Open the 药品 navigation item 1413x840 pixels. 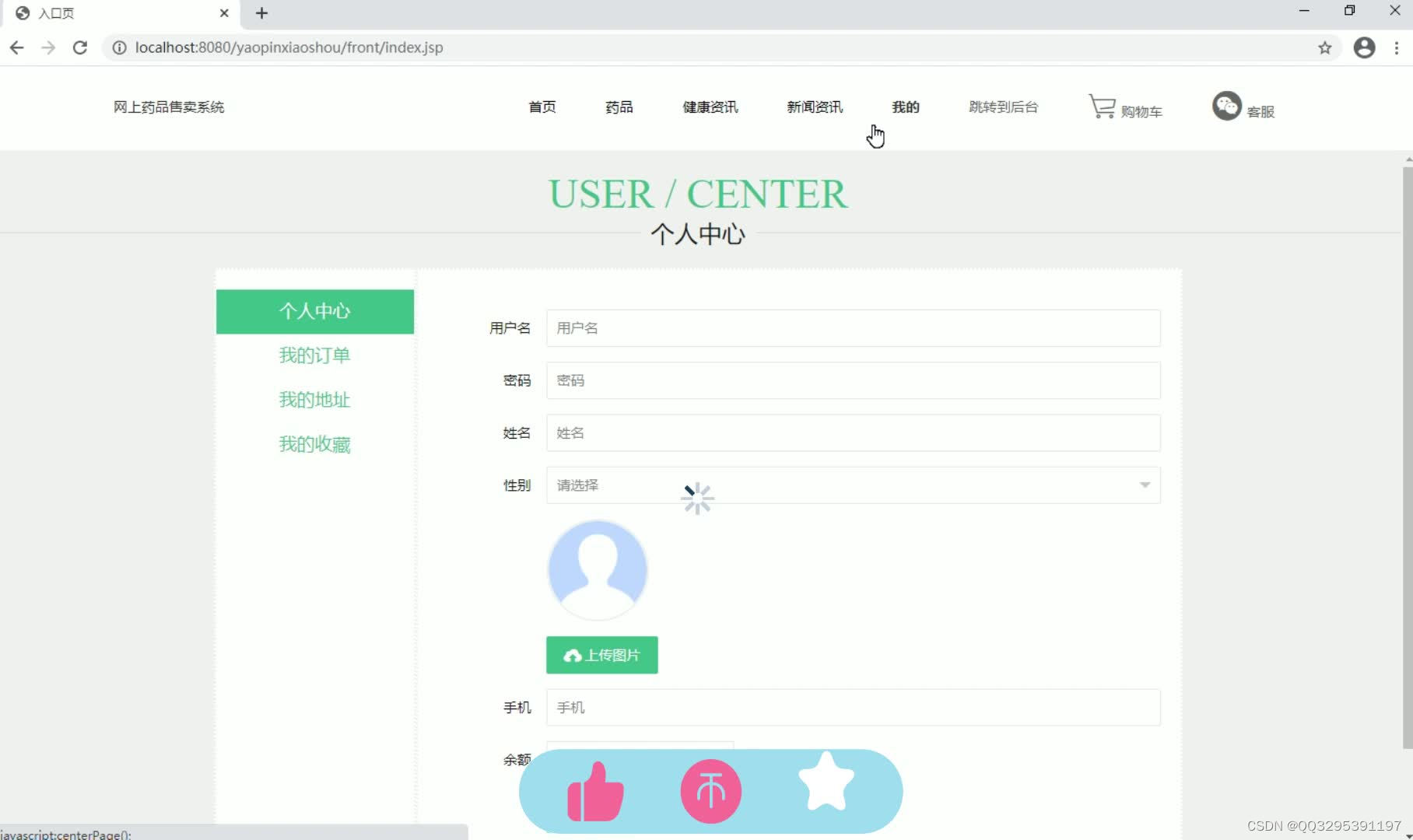[x=619, y=107]
